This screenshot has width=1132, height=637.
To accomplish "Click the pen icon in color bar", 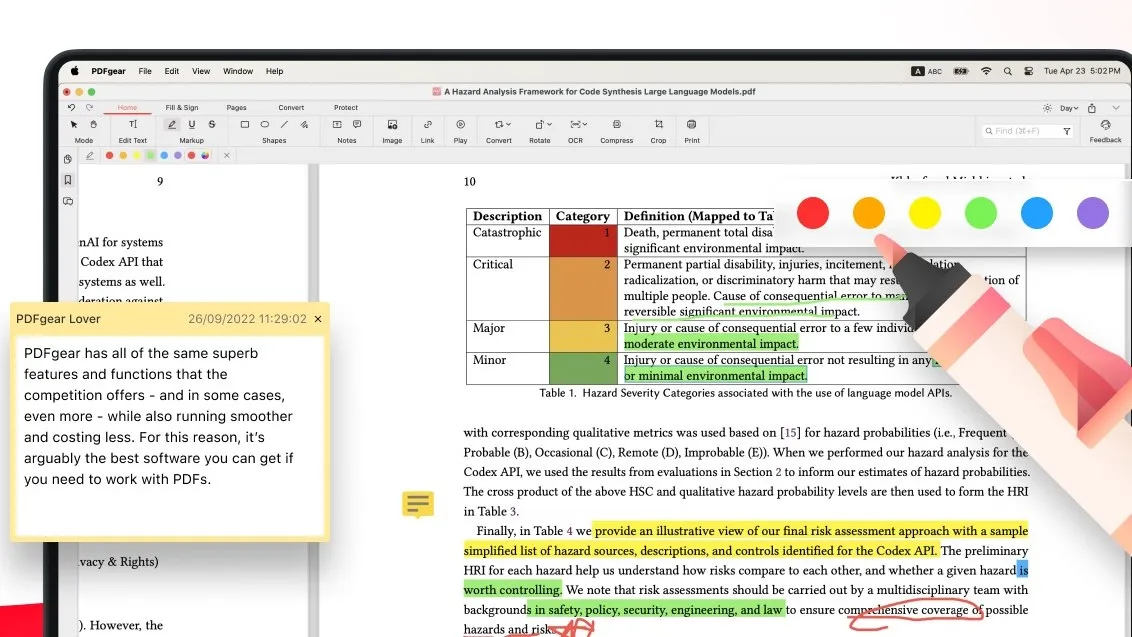I will (x=90, y=155).
